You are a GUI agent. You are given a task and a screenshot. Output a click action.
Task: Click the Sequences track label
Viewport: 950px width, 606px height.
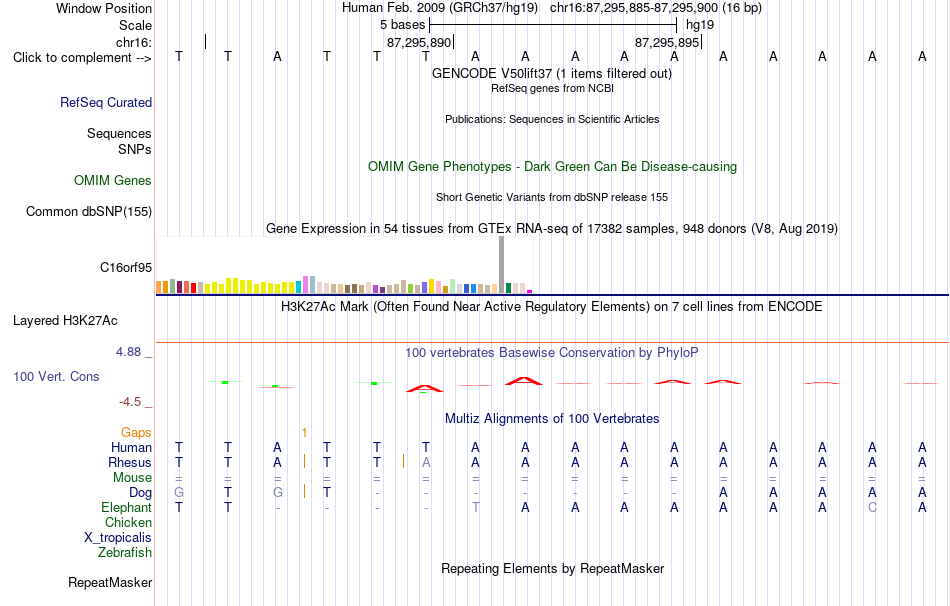119,133
